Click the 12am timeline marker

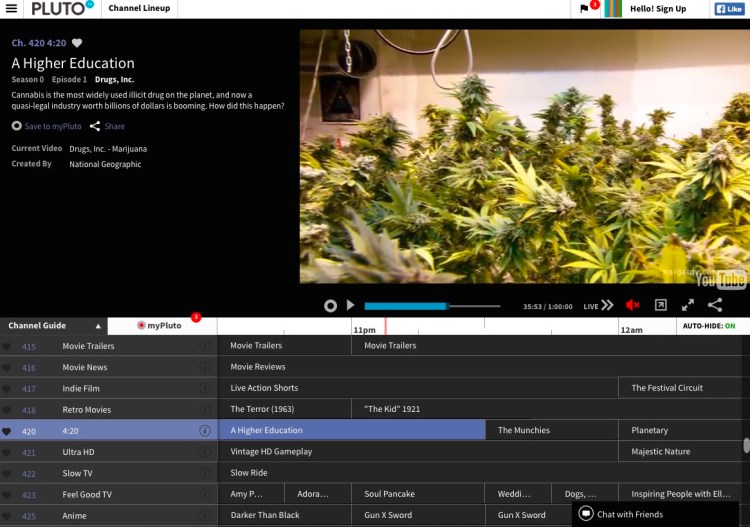coord(631,329)
